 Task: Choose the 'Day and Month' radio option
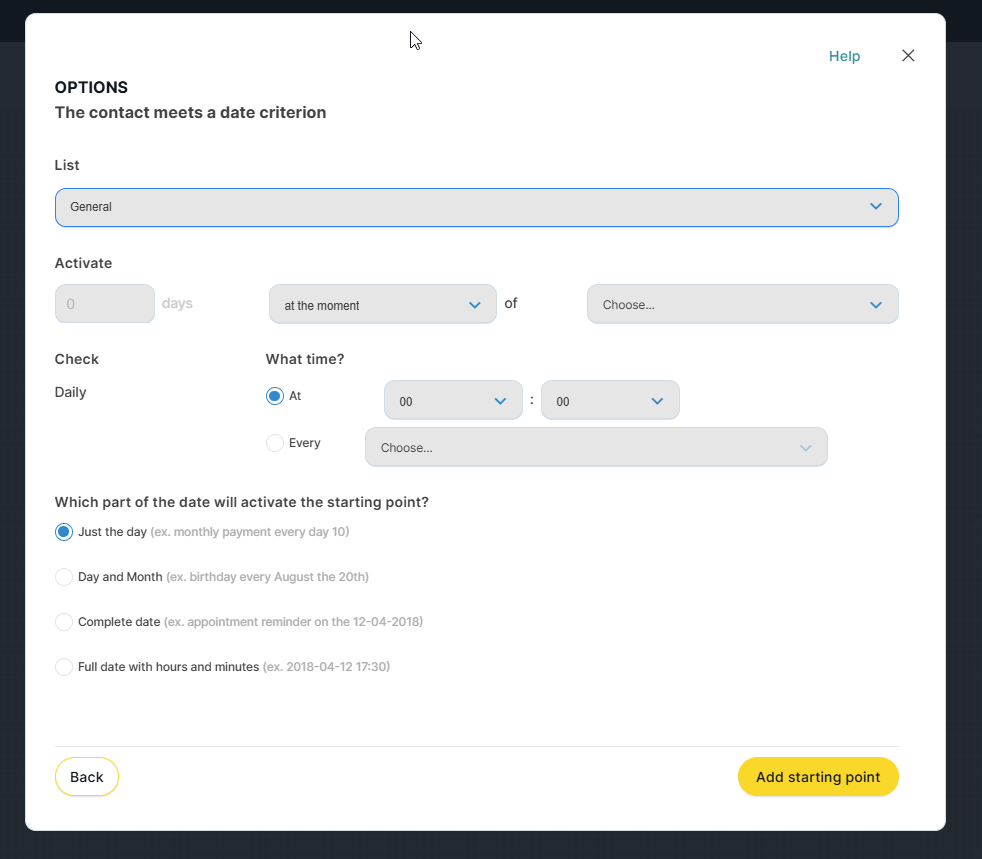(x=64, y=577)
